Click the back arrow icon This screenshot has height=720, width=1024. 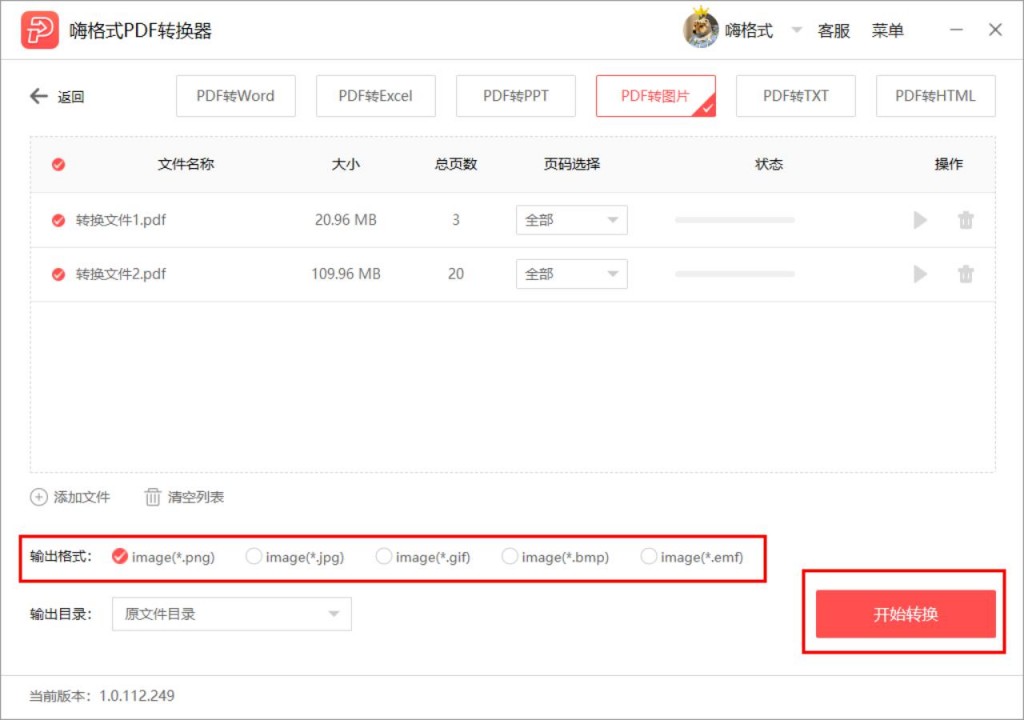pos(39,97)
